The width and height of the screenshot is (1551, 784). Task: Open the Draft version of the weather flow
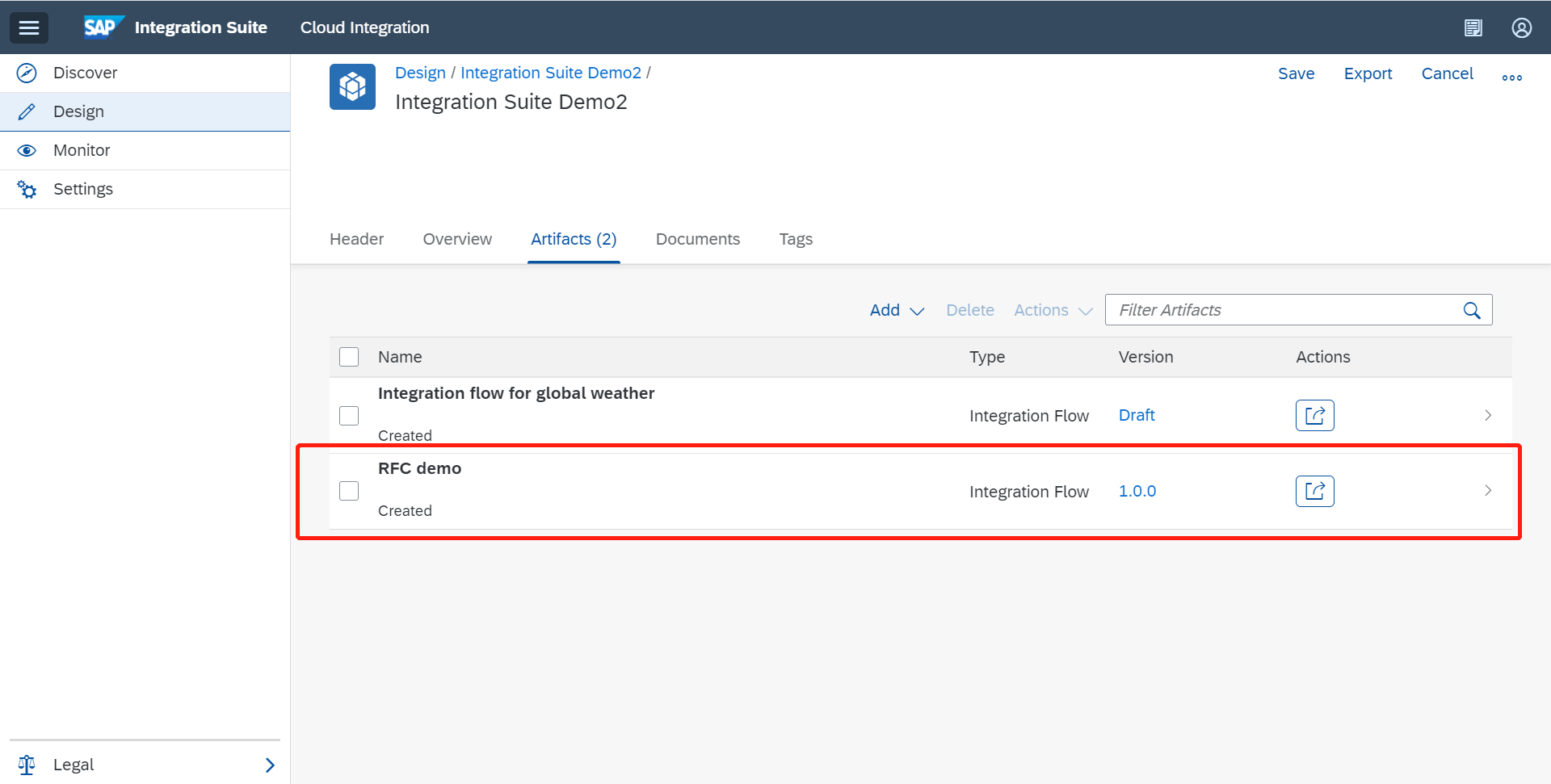coord(1136,414)
